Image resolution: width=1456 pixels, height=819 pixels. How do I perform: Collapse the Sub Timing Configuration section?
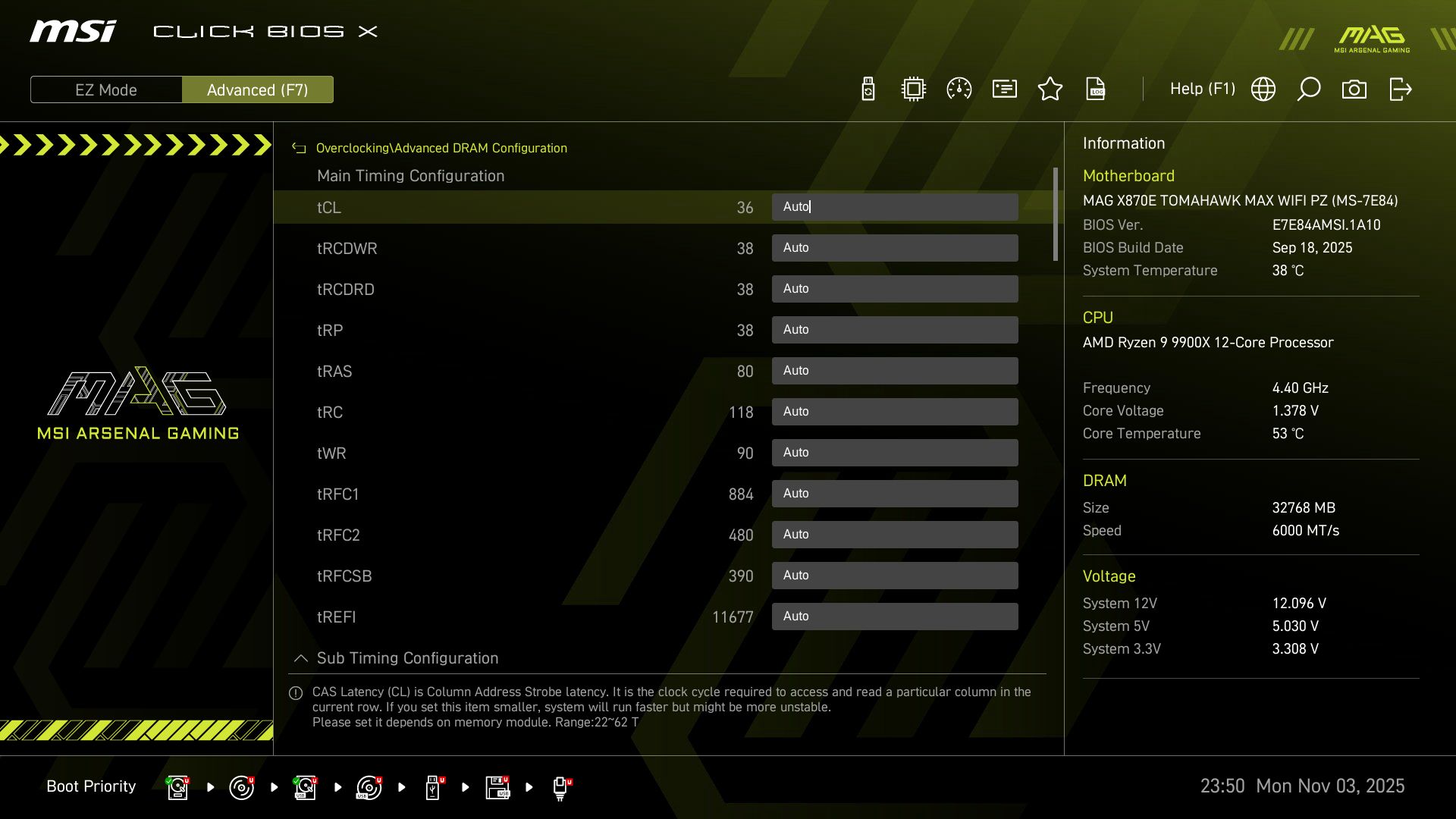pyautogui.click(x=300, y=658)
